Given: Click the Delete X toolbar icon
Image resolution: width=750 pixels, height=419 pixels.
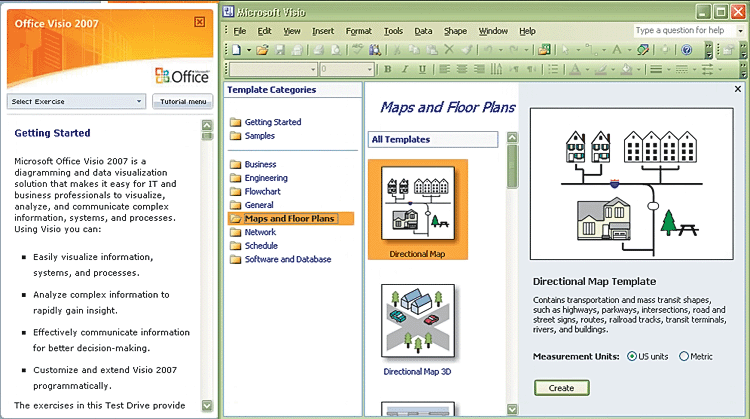Looking at the screenshot, I should (449, 49).
